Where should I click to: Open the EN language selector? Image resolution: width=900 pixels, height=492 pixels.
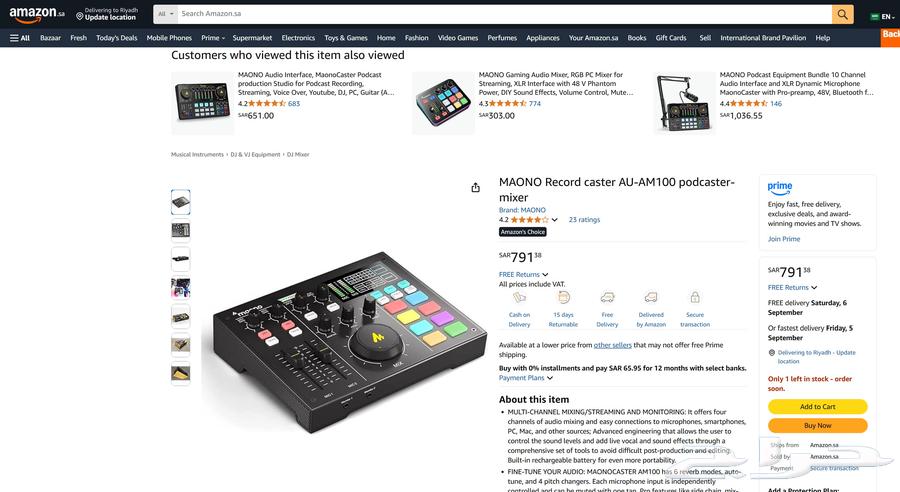pos(883,17)
